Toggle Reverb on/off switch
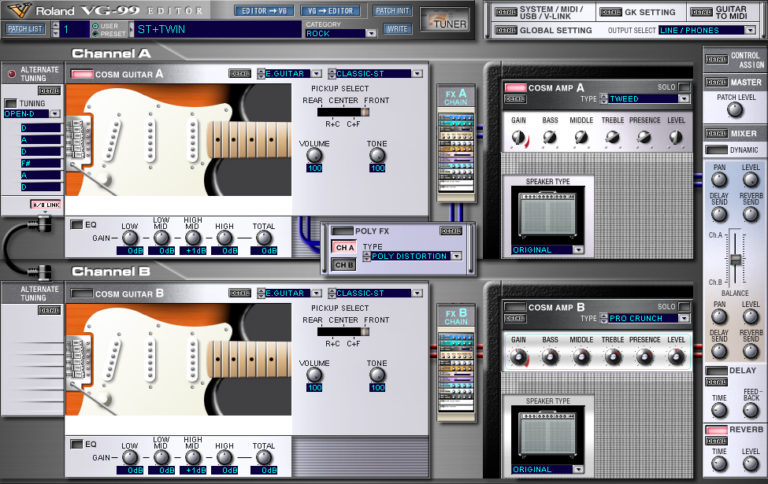The height and width of the screenshot is (484, 768). click(716, 430)
